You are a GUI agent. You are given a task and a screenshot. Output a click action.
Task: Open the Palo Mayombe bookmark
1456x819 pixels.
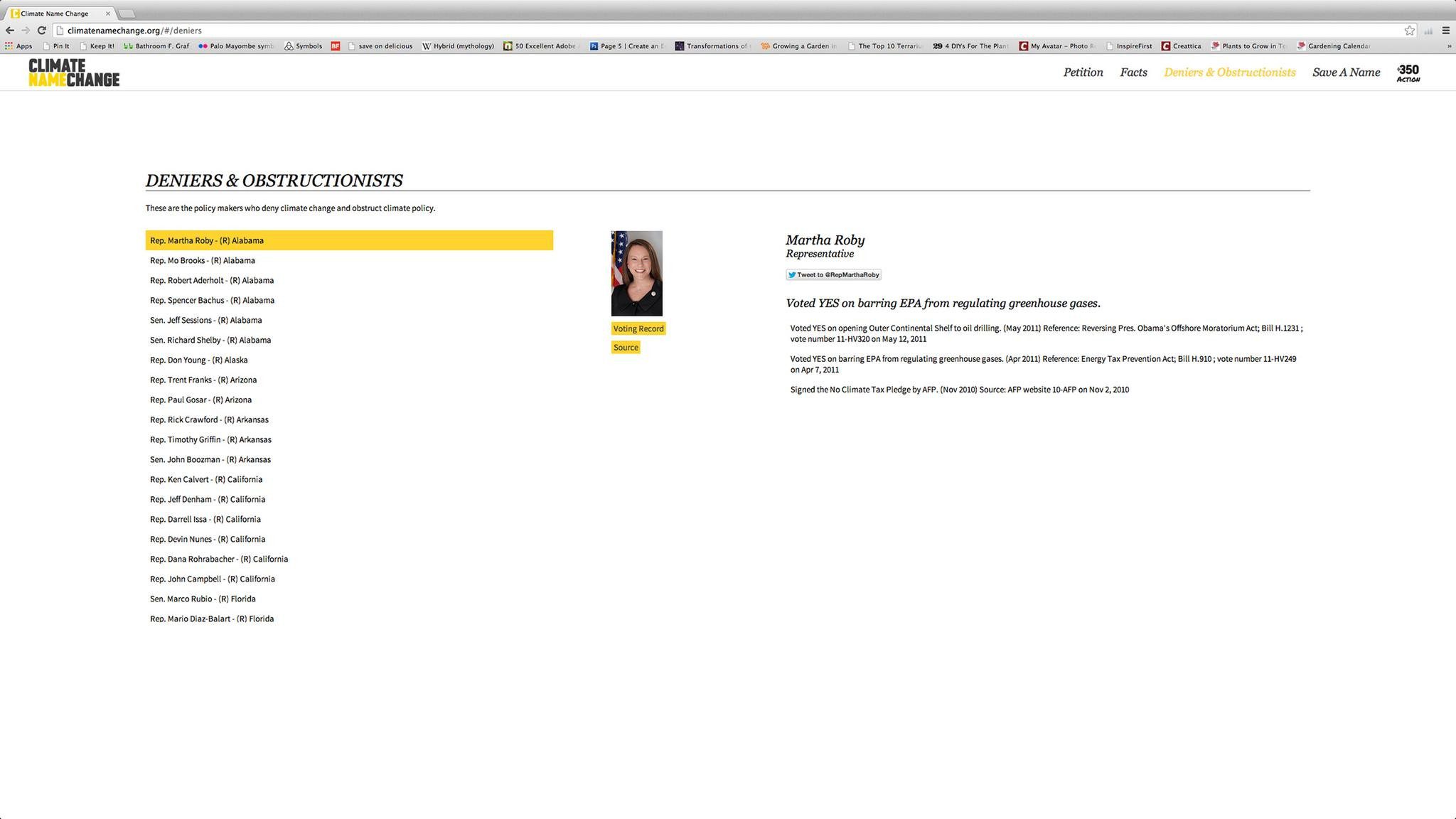click(x=236, y=46)
